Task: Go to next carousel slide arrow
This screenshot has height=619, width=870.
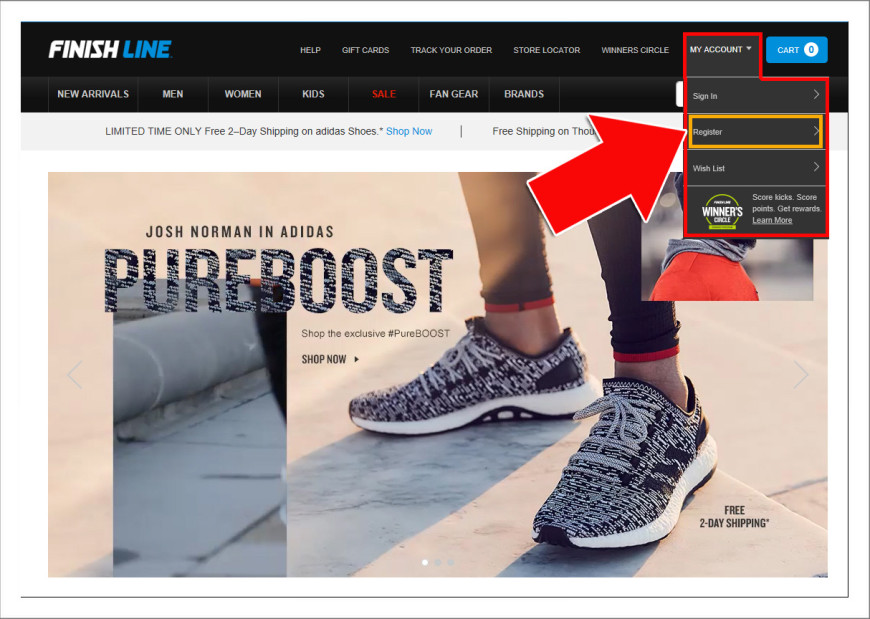Action: point(801,374)
